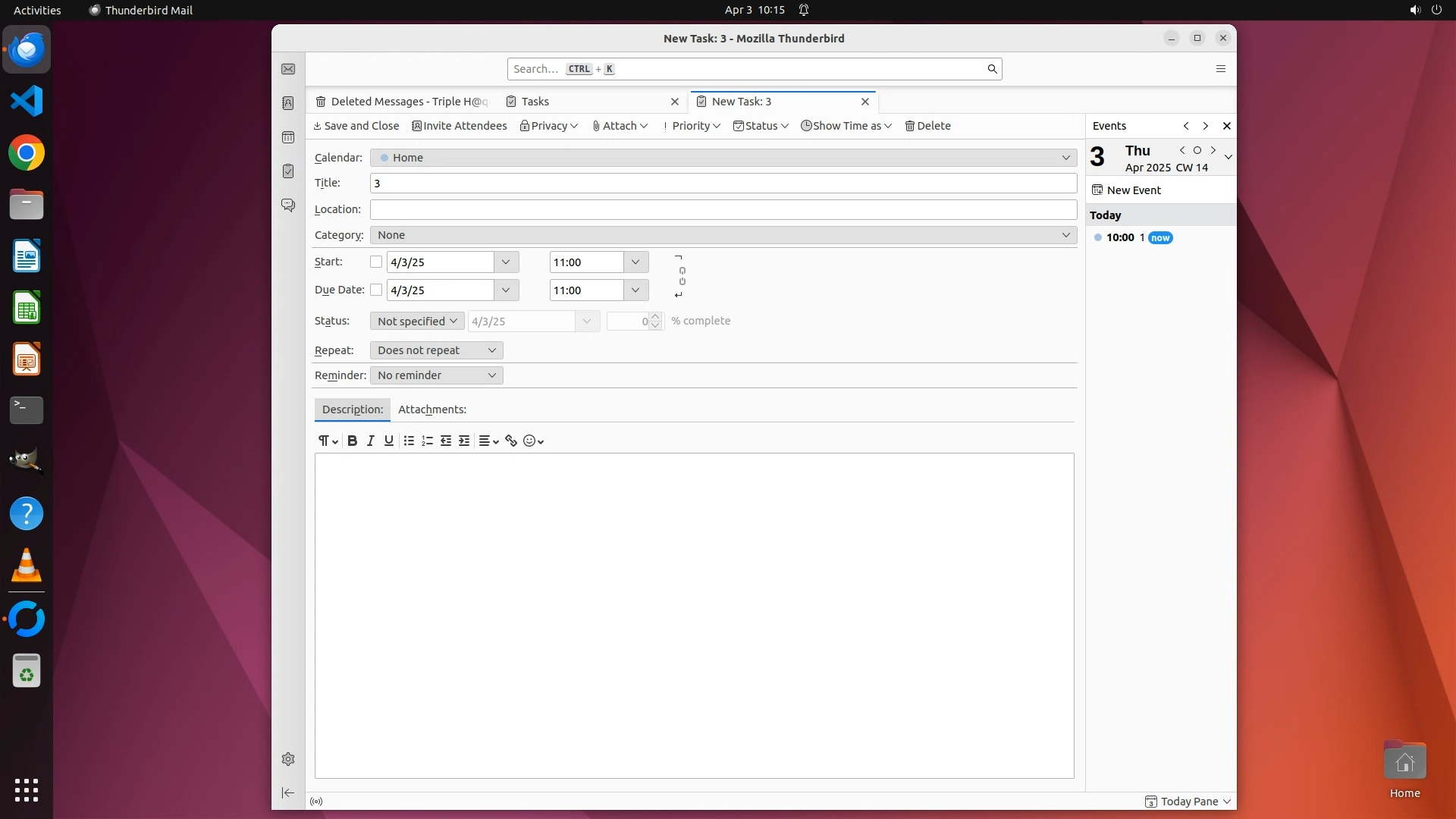Toggle the start/due date link icon
The height and width of the screenshot is (819, 1456).
682,276
